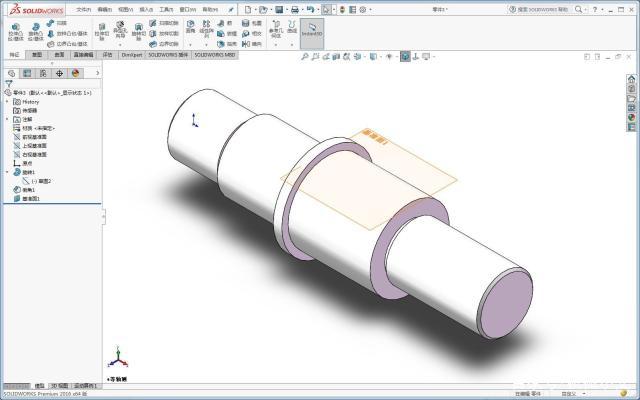This screenshot has width=640, height=400.
Task: Select the Swept Boss/Base tool
Action: click(57, 23)
